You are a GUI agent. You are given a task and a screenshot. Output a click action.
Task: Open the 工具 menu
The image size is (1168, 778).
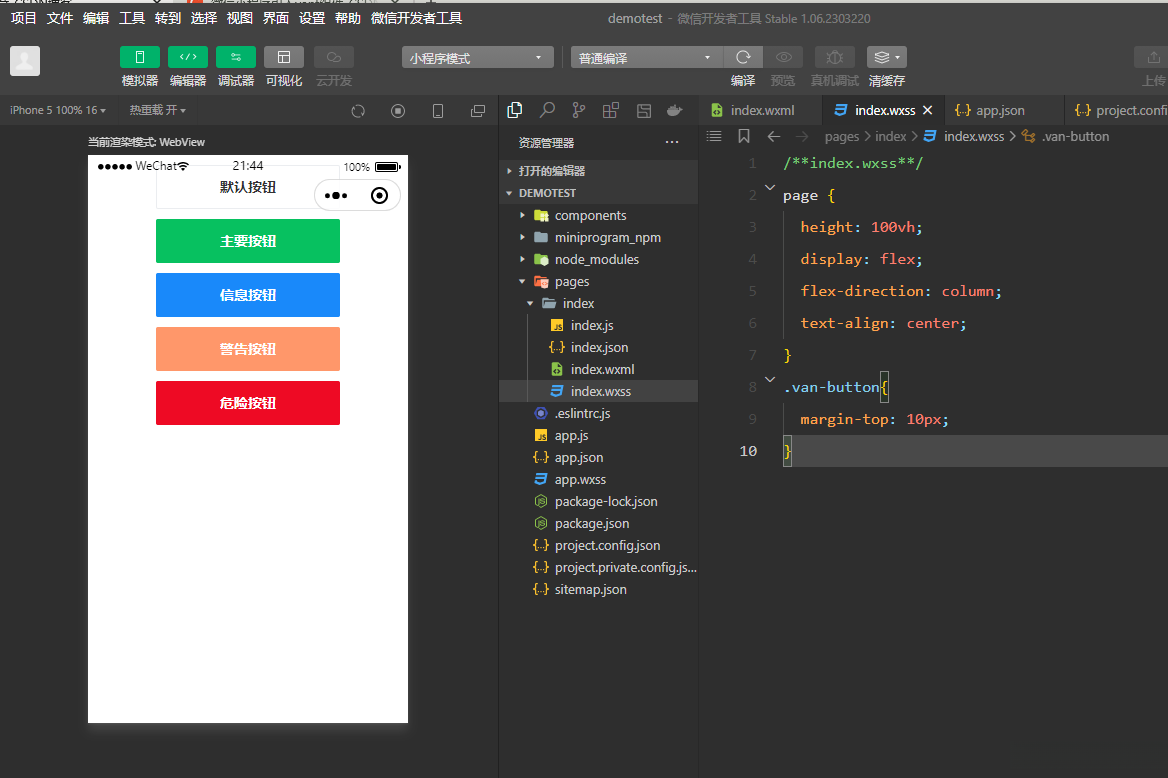coord(132,18)
